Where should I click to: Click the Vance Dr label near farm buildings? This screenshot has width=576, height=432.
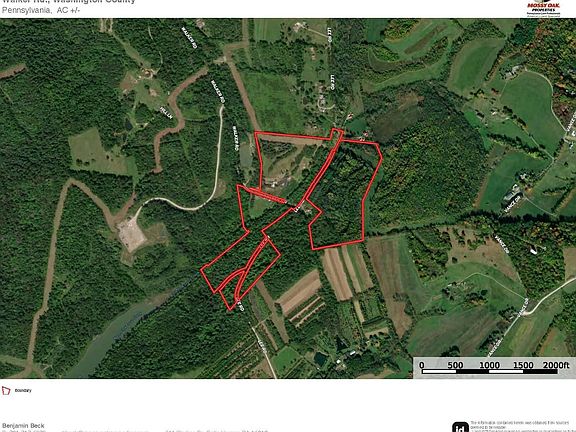click(513, 206)
